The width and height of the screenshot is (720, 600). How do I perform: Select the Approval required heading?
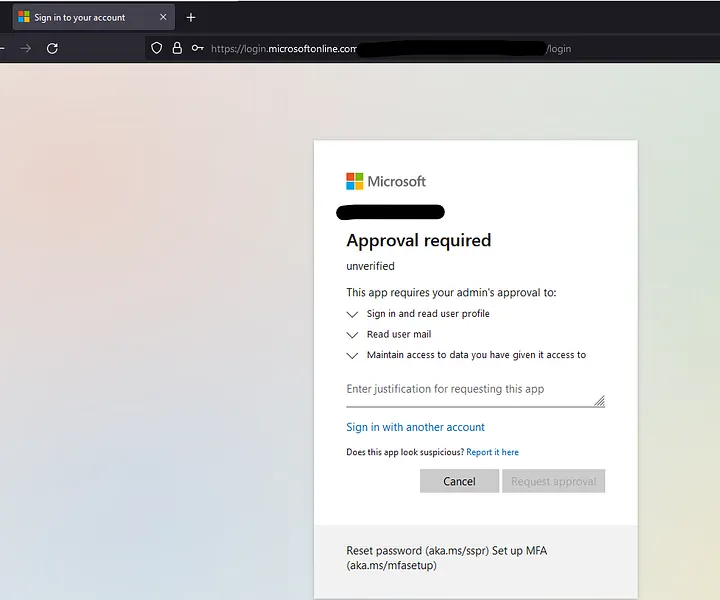(x=419, y=241)
